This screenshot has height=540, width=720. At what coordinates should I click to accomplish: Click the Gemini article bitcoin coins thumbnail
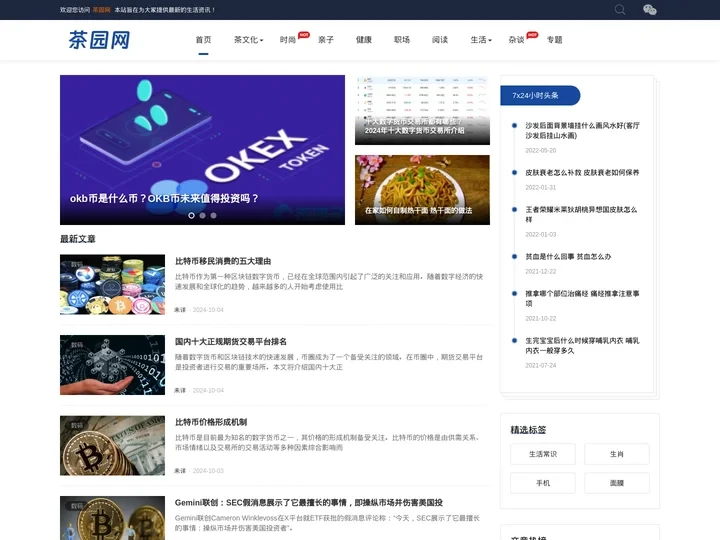pos(112,518)
